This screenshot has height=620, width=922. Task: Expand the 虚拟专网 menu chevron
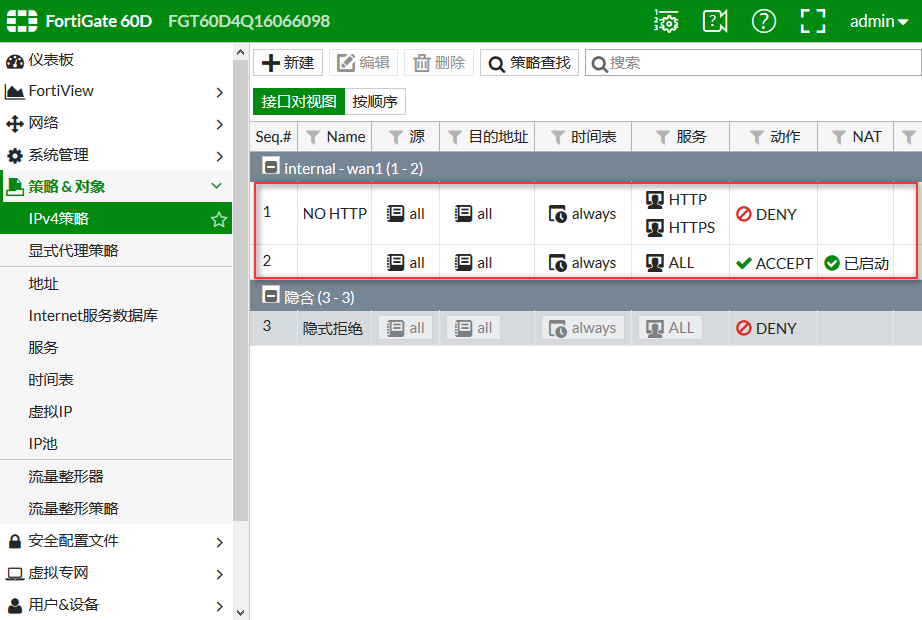(219, 574)
